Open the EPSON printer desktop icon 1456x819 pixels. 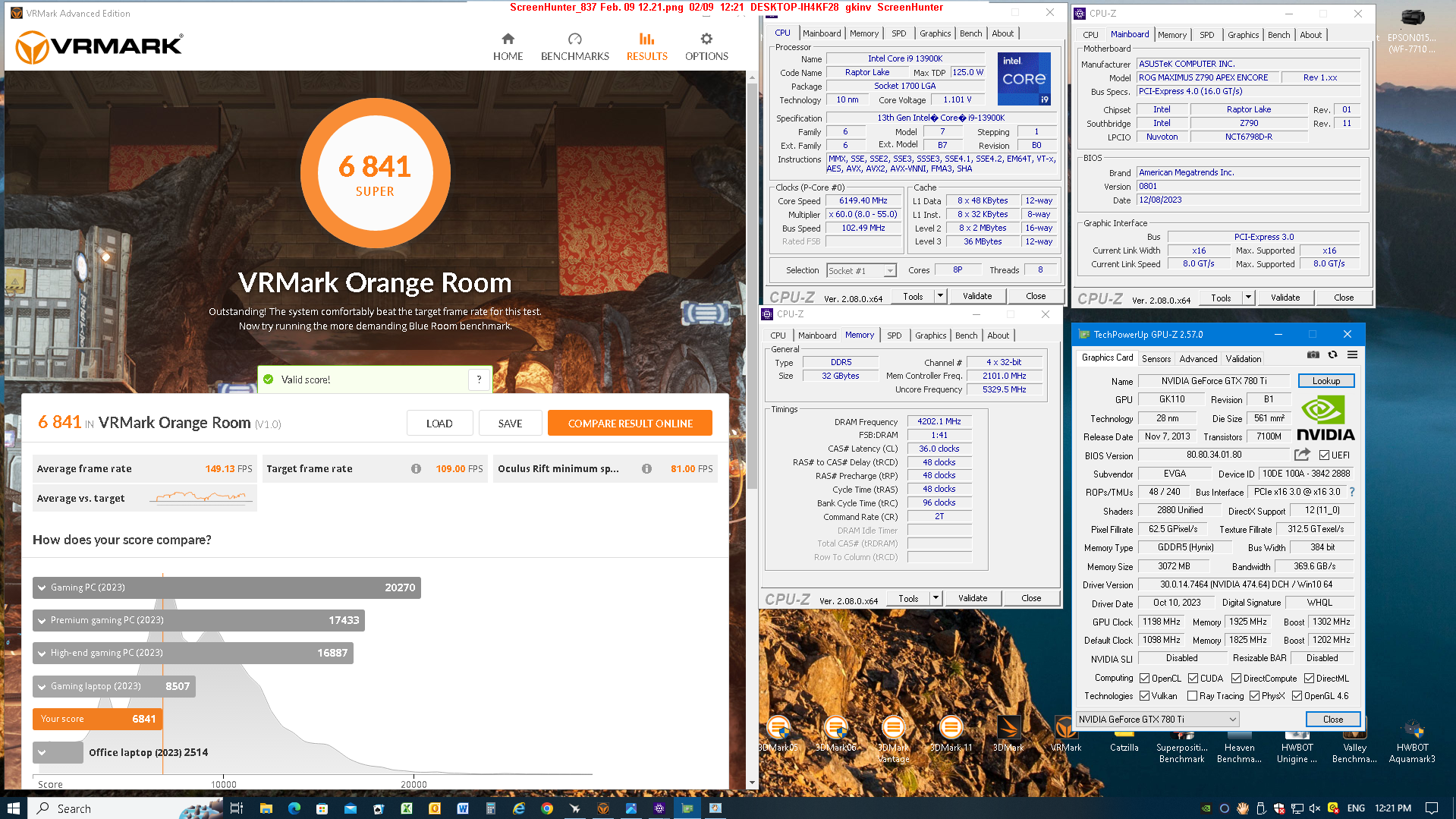click(x=1412, y=30)
